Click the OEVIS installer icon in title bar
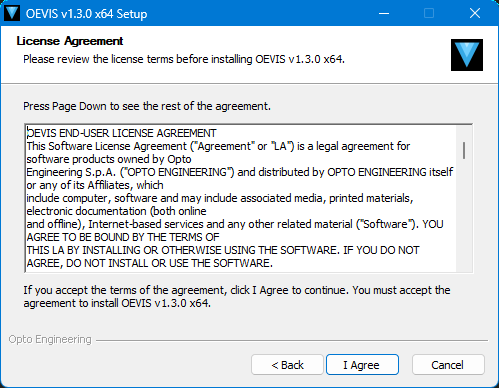499x388 pixels. coord(12,13)
